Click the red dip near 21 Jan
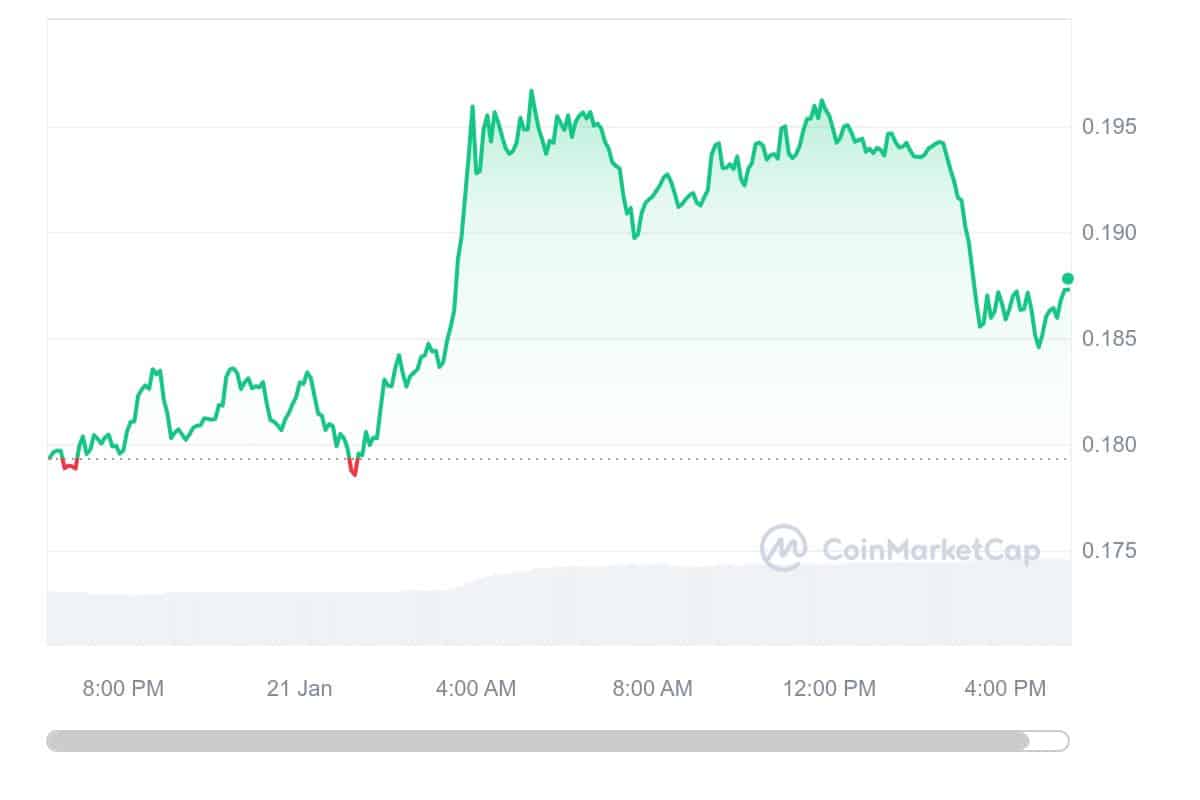1200x800 pixels. 353,467
